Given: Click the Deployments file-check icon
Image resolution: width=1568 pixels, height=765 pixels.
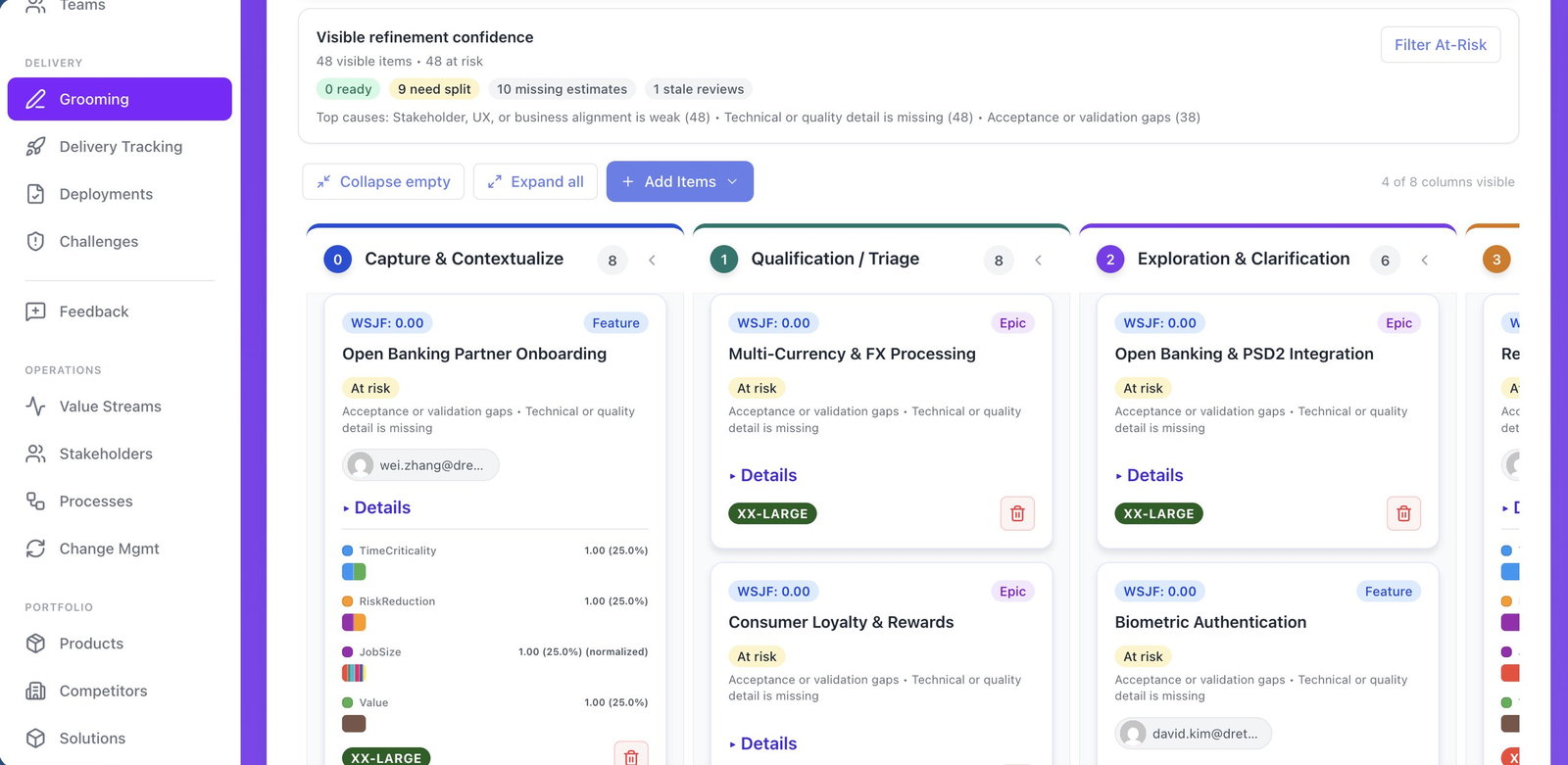Looking at the screenshot, I should [36, 194].
